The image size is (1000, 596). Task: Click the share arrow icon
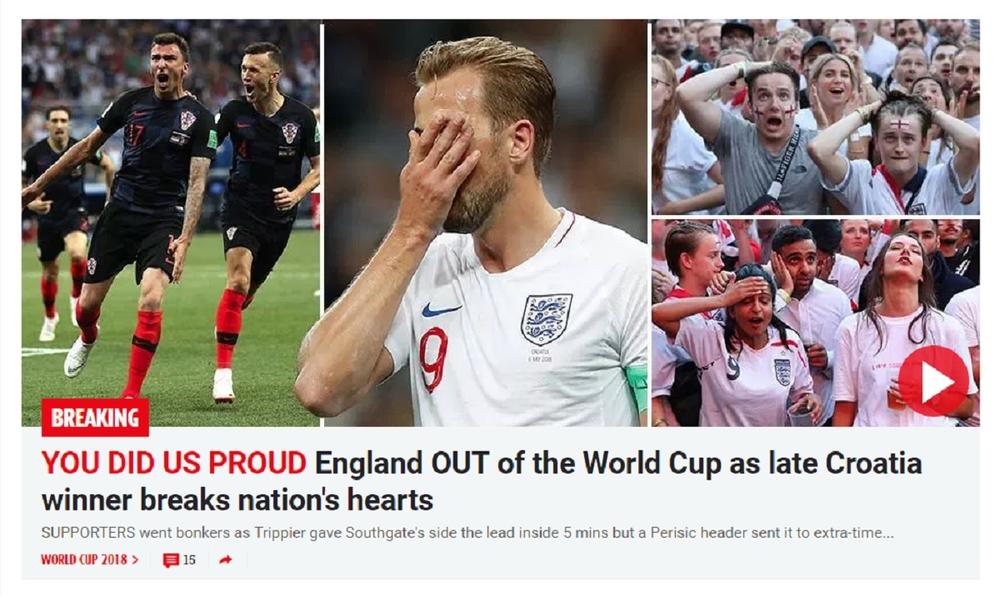[225, 560]
